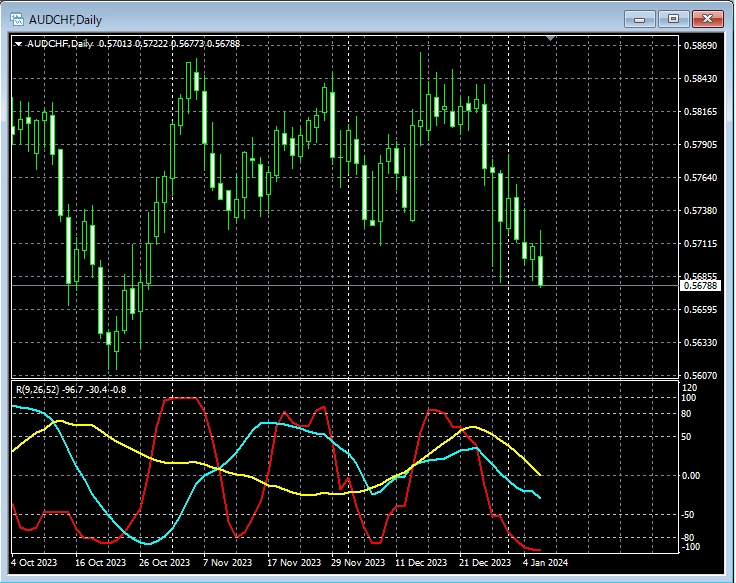The height and width of the screenshot is (583, 736).
Task: Click the AUDCHF chart window icon
Action: (17, 19)
